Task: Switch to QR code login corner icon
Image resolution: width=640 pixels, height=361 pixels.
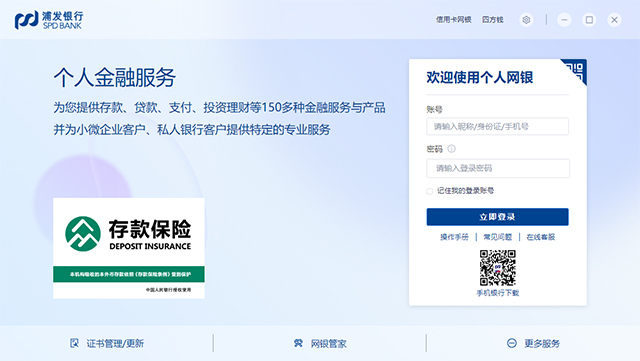Action: tap(576, 71)
